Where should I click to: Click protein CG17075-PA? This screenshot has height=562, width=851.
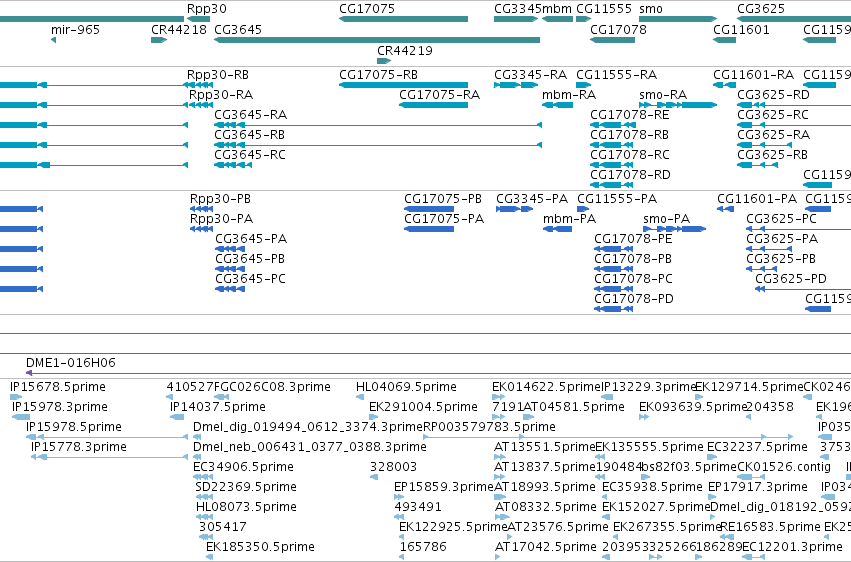(444, 219)
